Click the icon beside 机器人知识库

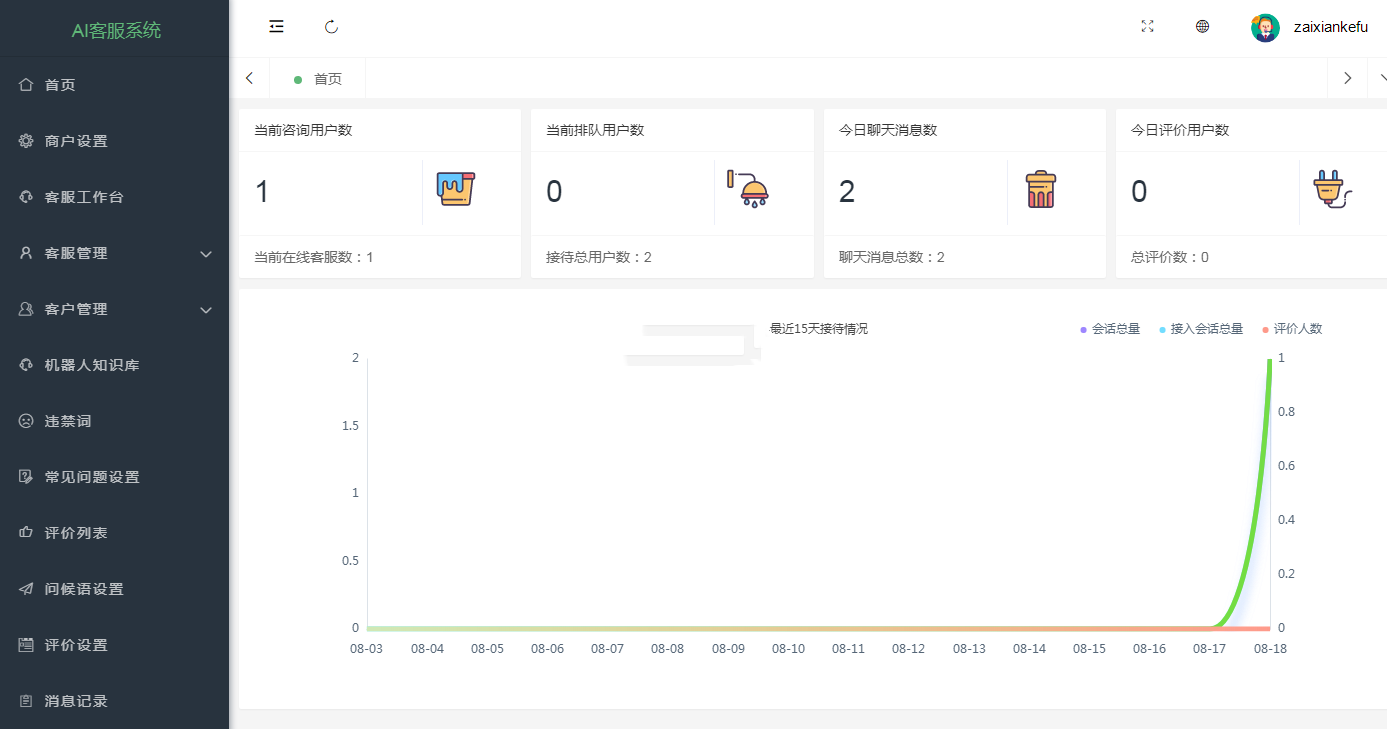(26, 365)
